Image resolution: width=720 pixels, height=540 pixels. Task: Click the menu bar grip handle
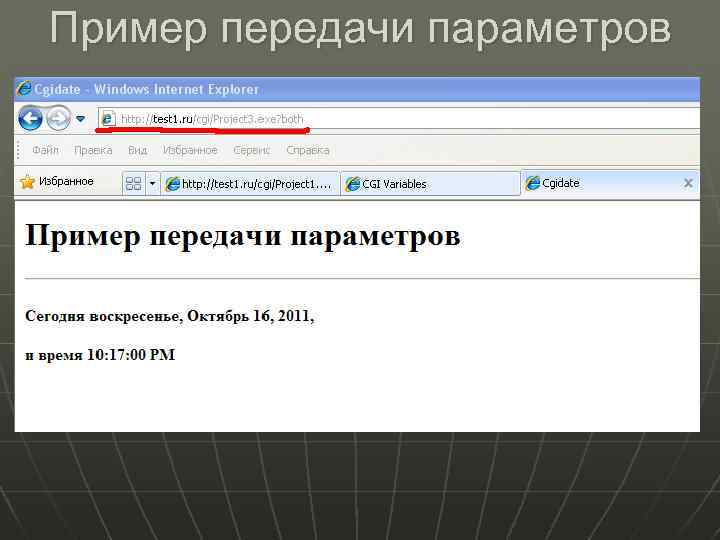[19, 150]
